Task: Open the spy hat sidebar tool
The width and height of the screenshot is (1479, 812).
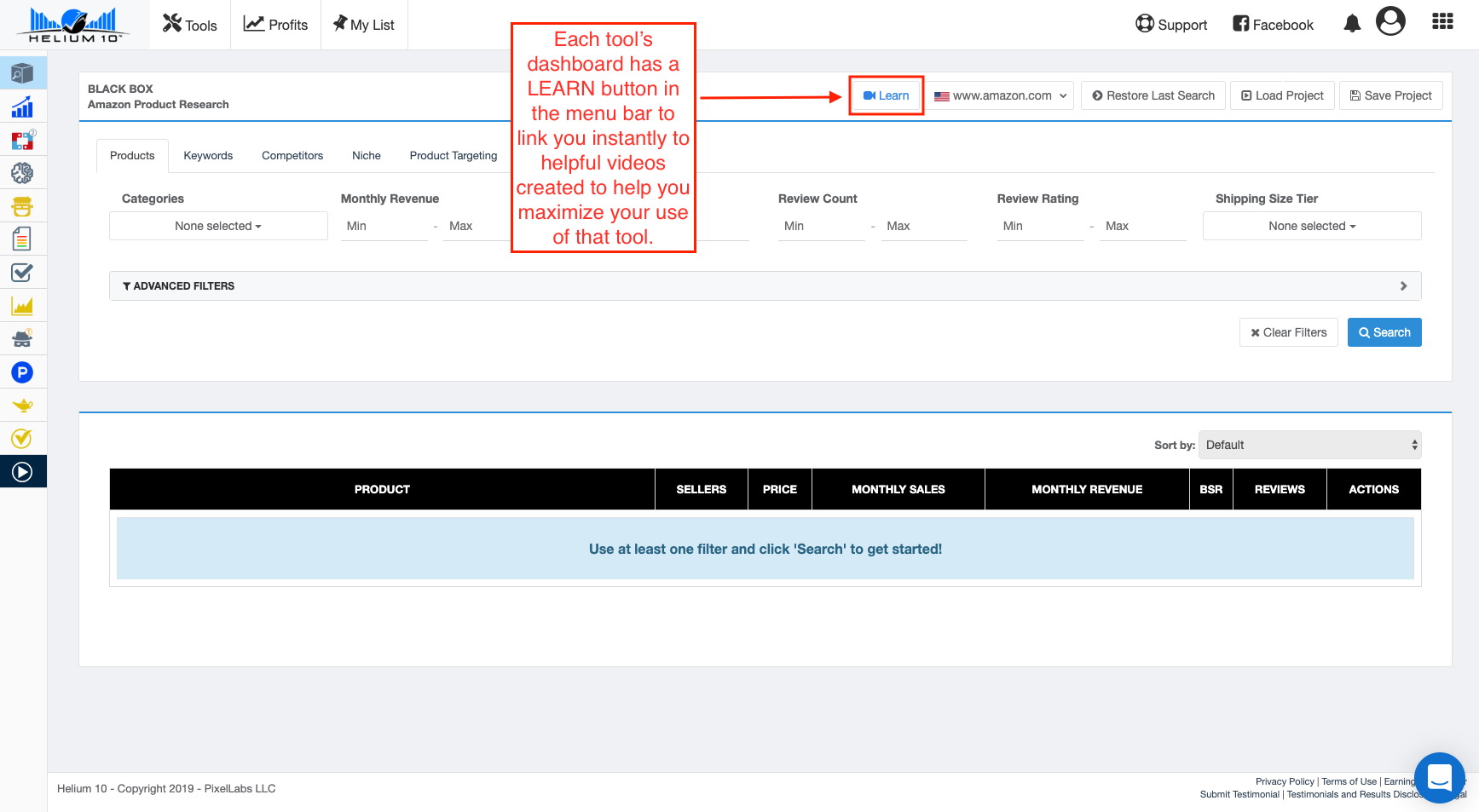Action: [22, 339]
